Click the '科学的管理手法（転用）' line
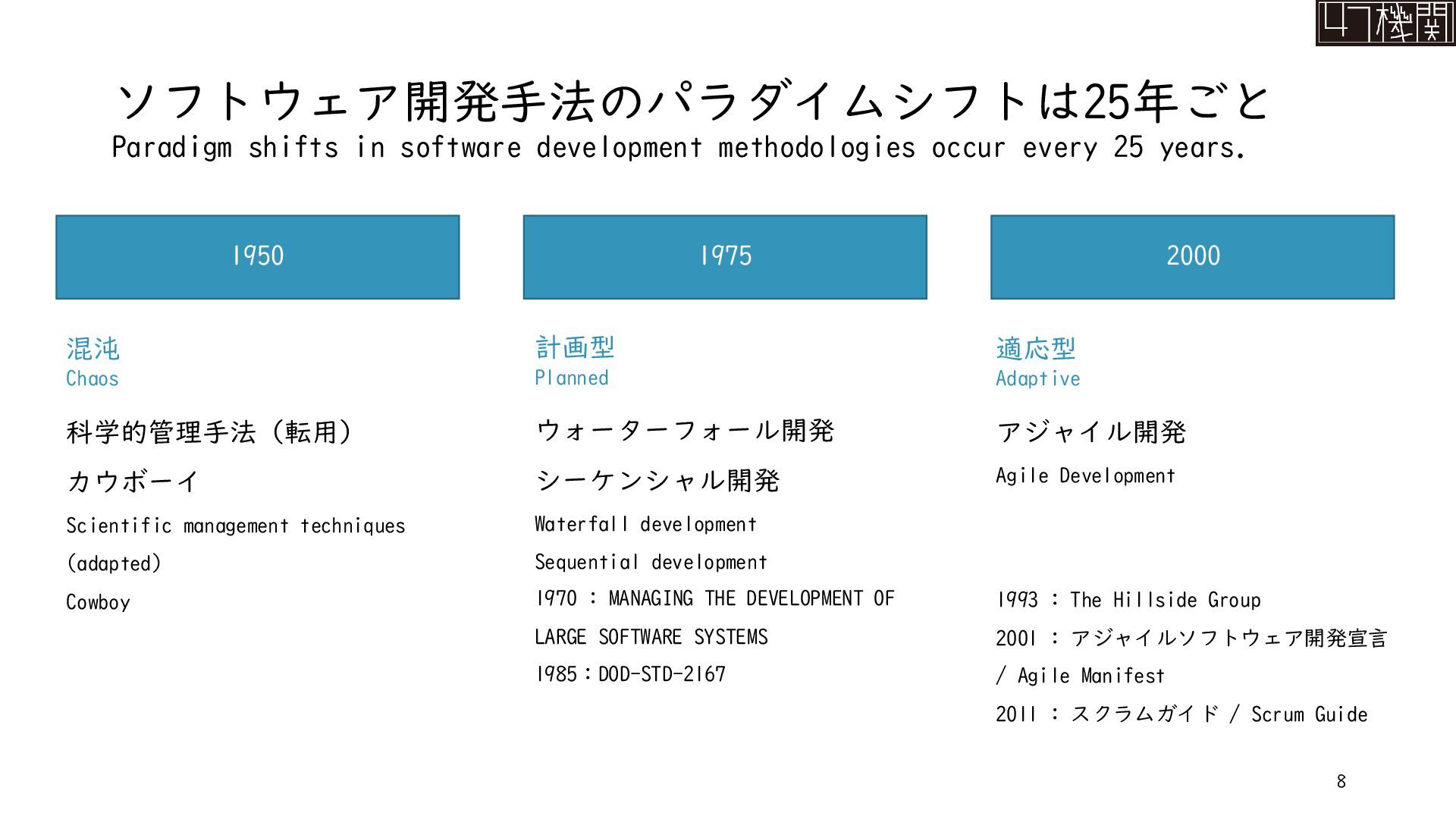 pyautogui.click(x=209, y=432)
